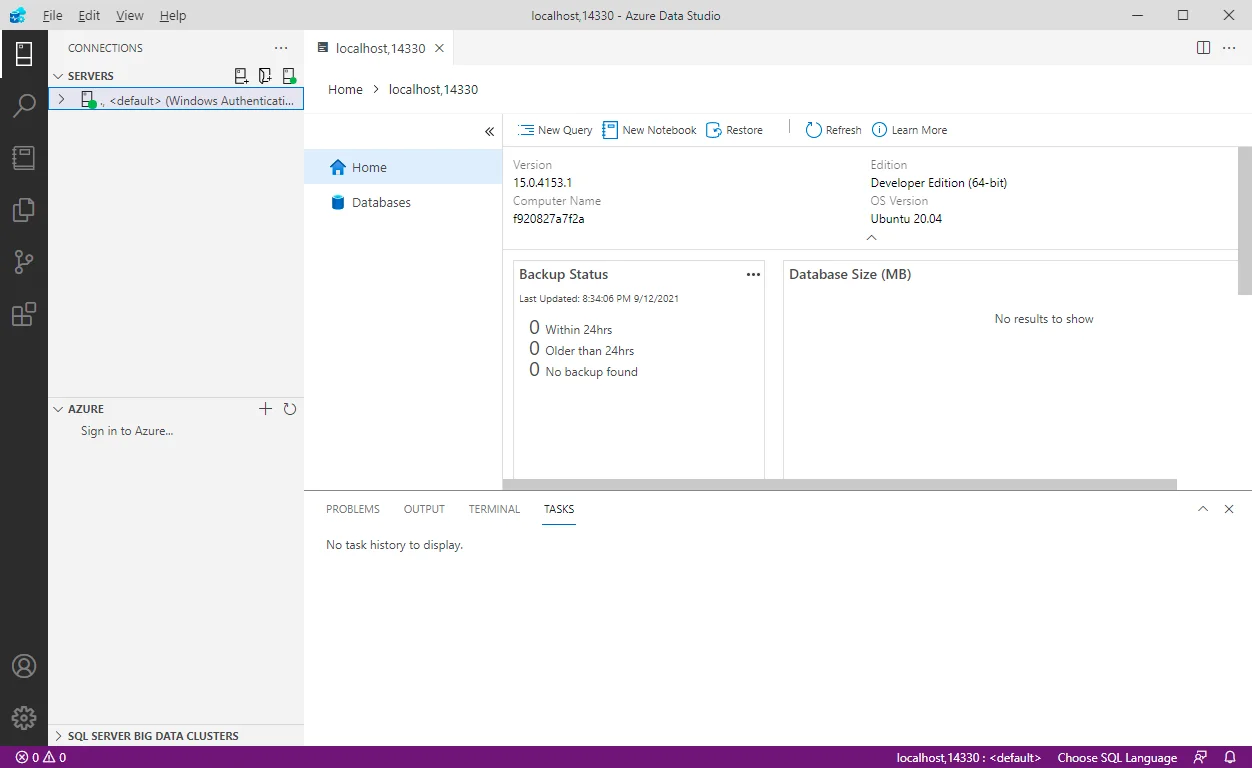The height and width of the screenshot is (768, 1252).
Task: Click the New Server Group icon
Action: pos(265,76)
